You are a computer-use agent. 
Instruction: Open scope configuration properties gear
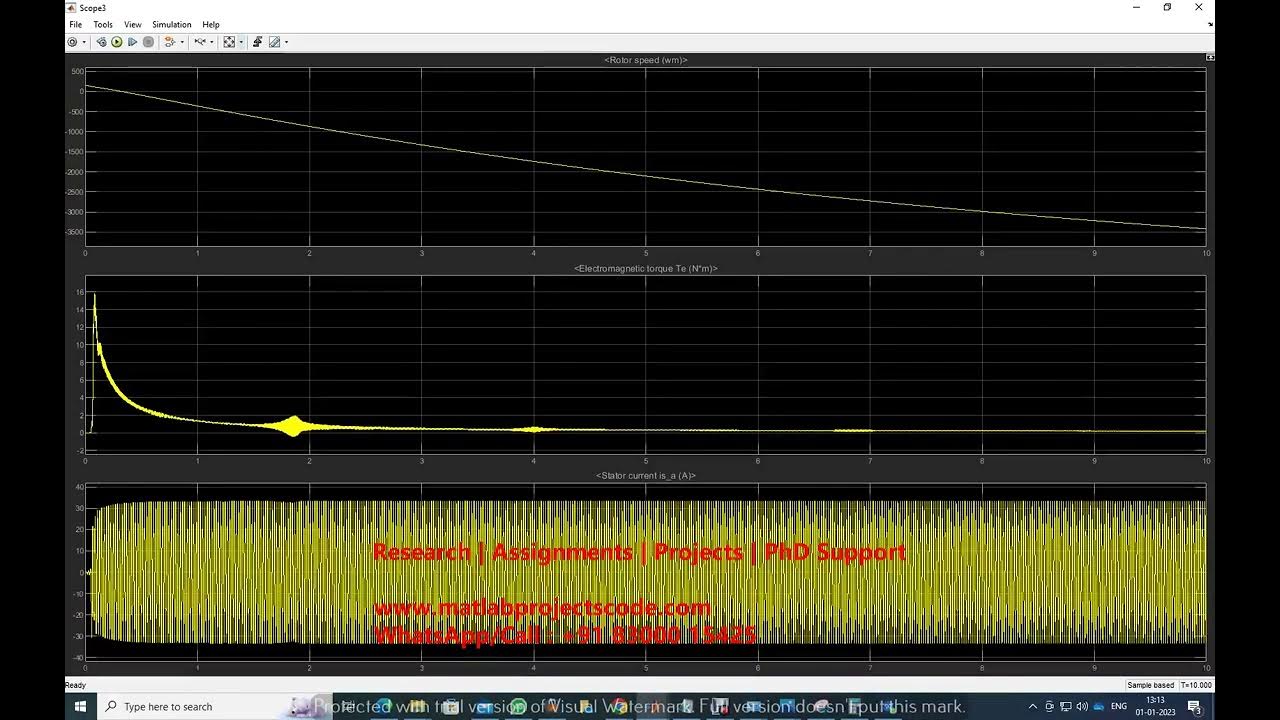[72, 42]
